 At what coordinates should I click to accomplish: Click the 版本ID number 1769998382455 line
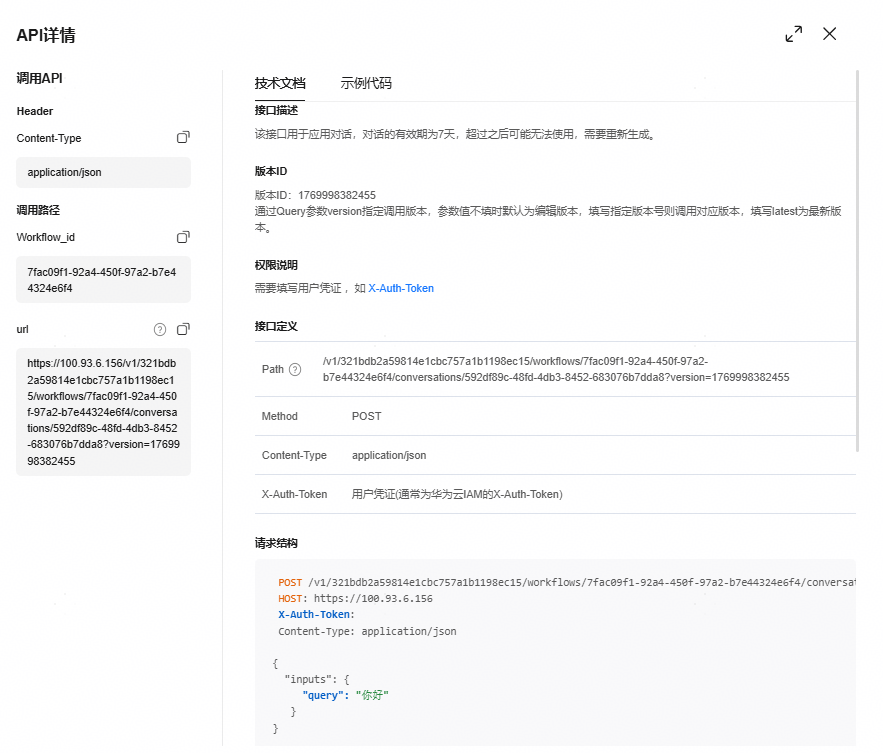click(x=315, y=195)
